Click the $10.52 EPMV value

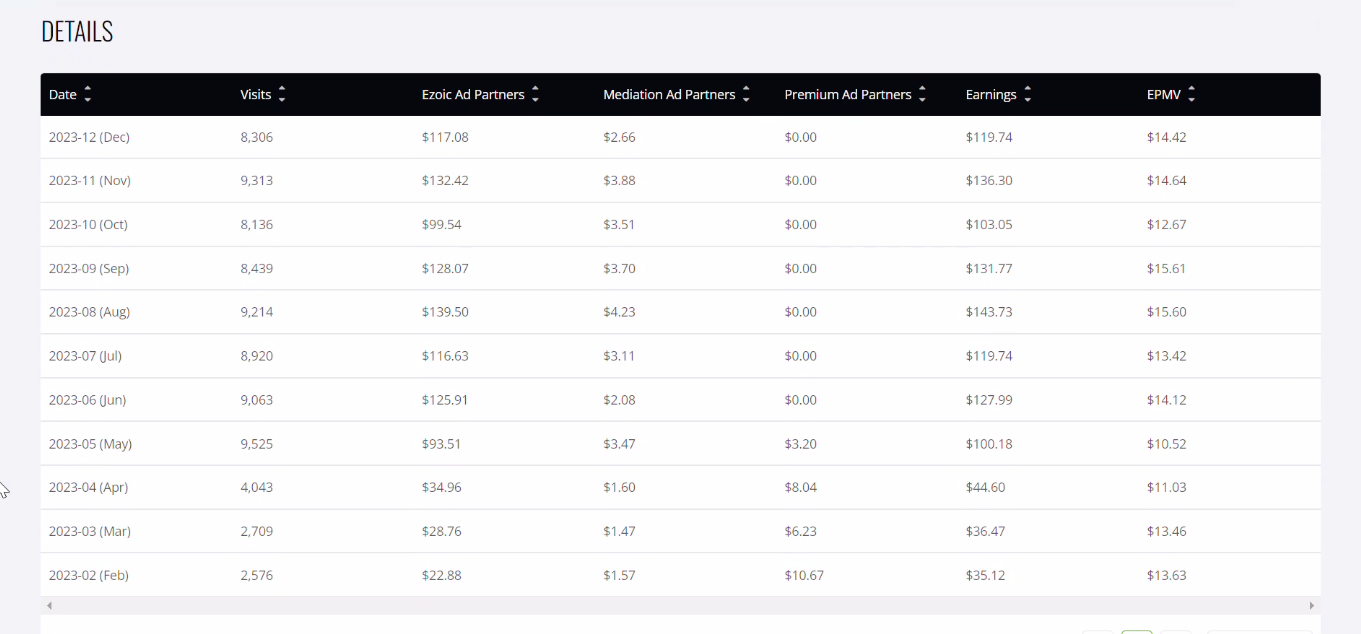1167,444
